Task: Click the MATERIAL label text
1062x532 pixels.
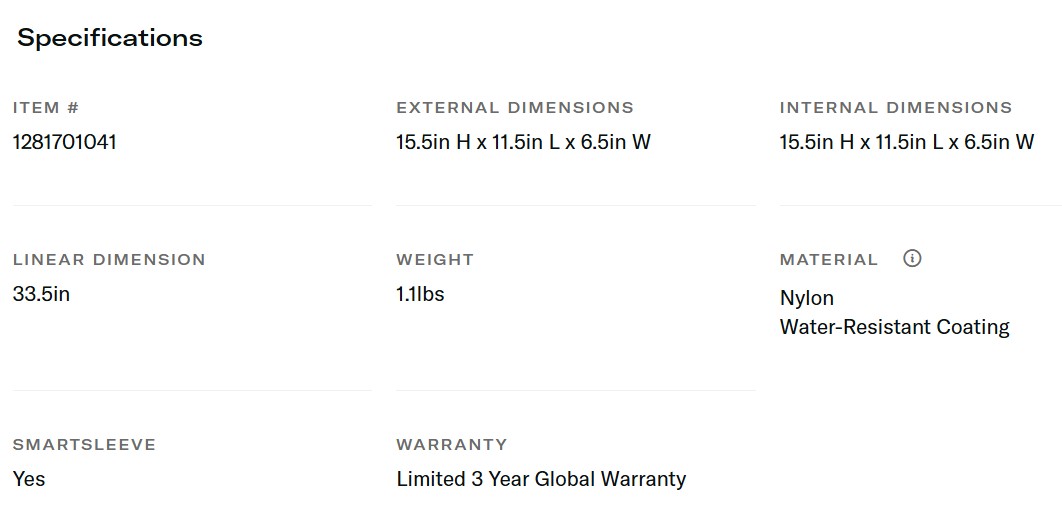Action: pyautogui.click(x=829, y=260)
